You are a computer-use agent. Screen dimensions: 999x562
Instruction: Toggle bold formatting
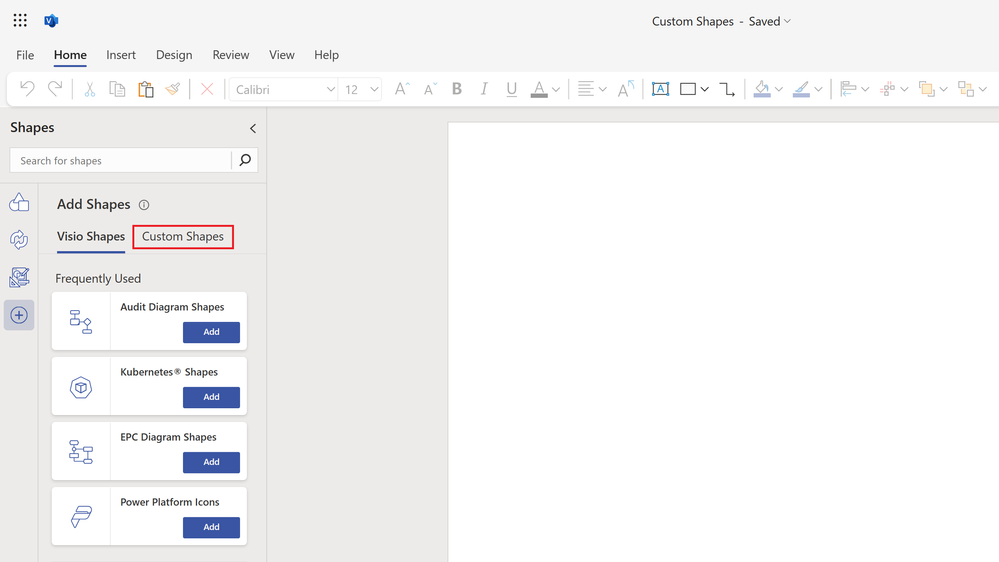click(x=457, y=89)
